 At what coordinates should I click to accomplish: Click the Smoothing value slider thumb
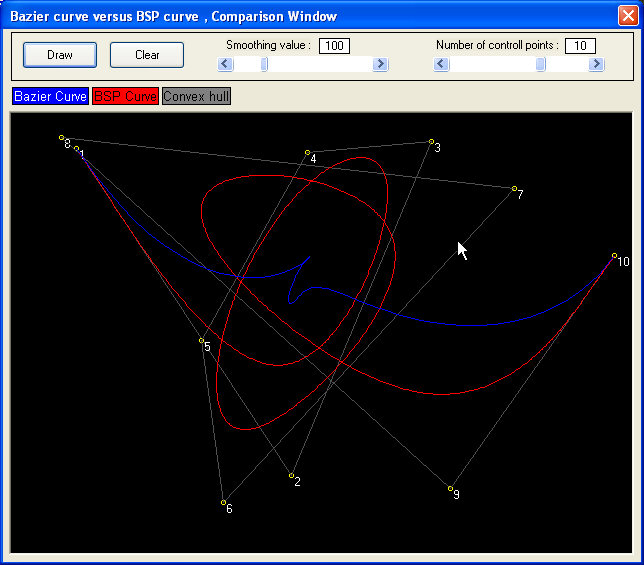pyautogui.click(x=264, y=64)
